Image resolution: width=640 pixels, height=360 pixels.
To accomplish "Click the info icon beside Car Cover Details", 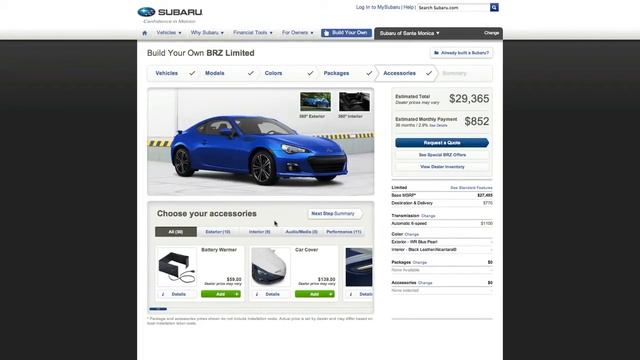I will point(257,294).
